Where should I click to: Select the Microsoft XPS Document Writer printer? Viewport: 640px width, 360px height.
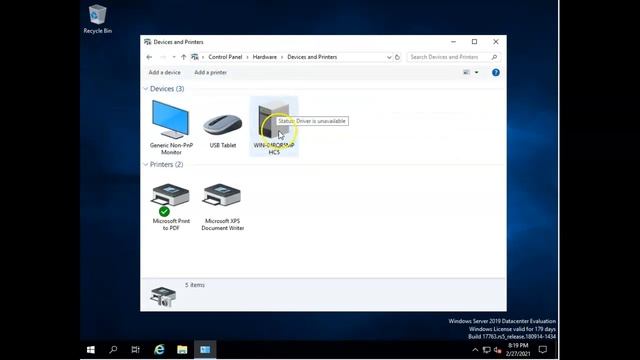coord(222,207)
